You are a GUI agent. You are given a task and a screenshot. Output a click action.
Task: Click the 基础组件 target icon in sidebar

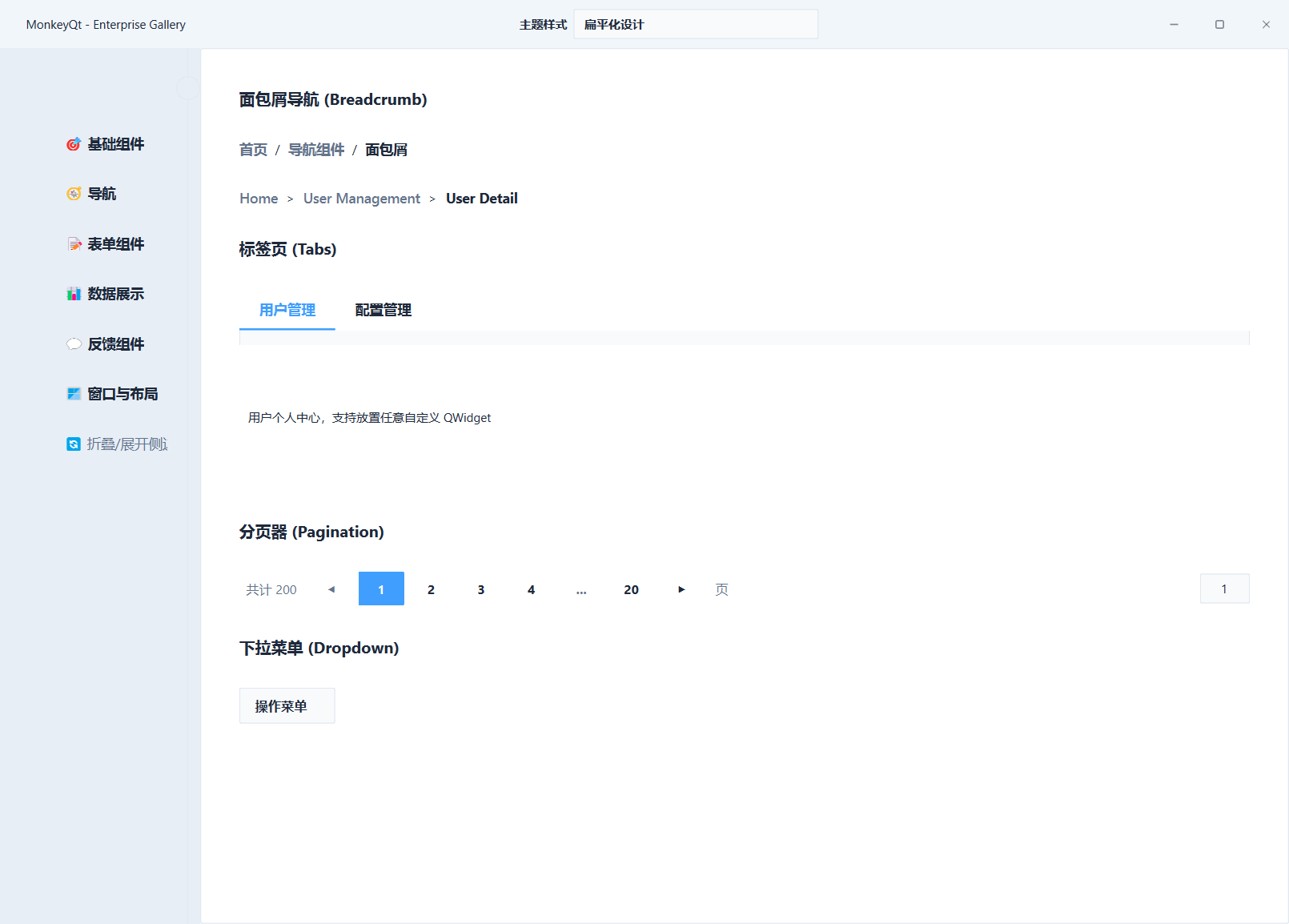[74, 144]
